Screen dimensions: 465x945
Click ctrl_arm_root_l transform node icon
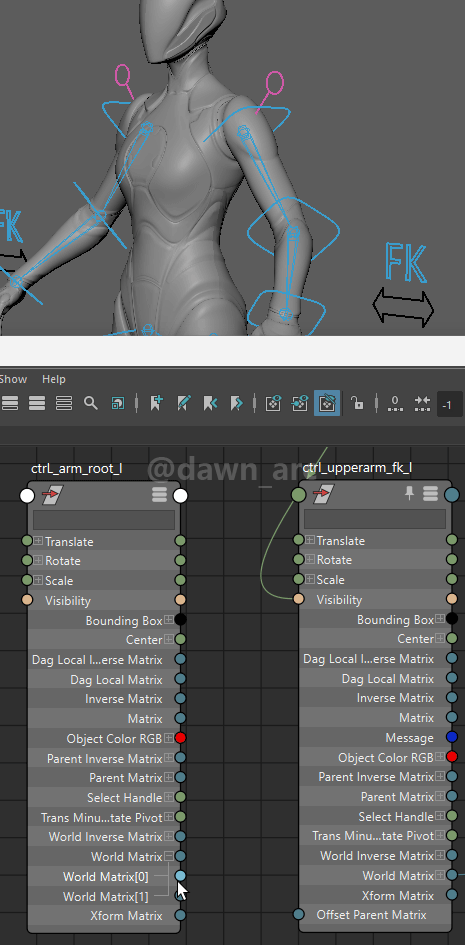[x=52, y=495]
